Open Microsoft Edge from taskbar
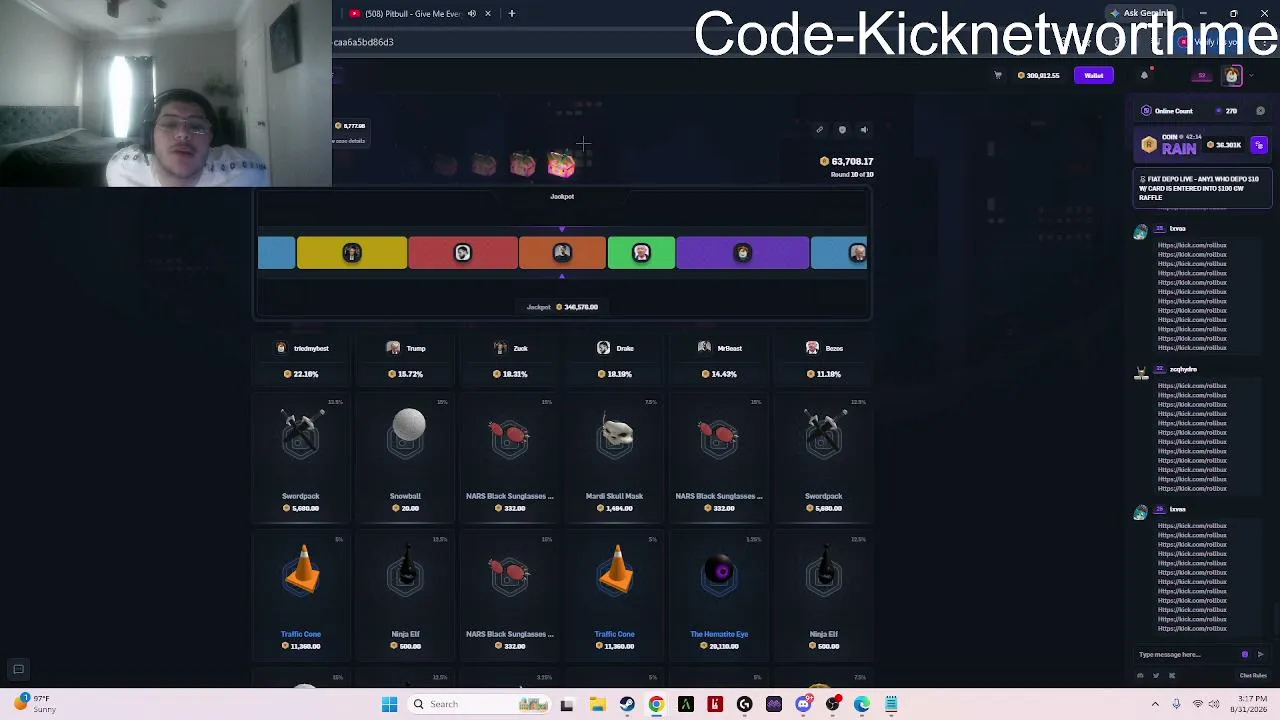The image size is (1280, 720). tap(862, 704)
